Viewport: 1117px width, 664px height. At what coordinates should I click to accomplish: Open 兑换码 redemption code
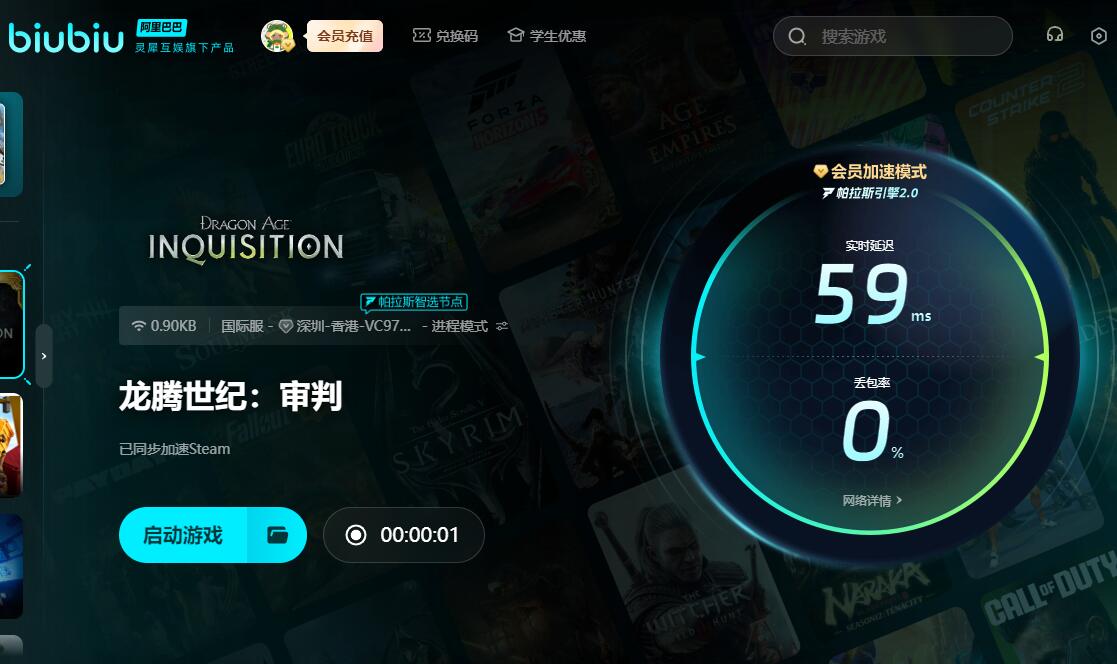(x=445, y=36)
